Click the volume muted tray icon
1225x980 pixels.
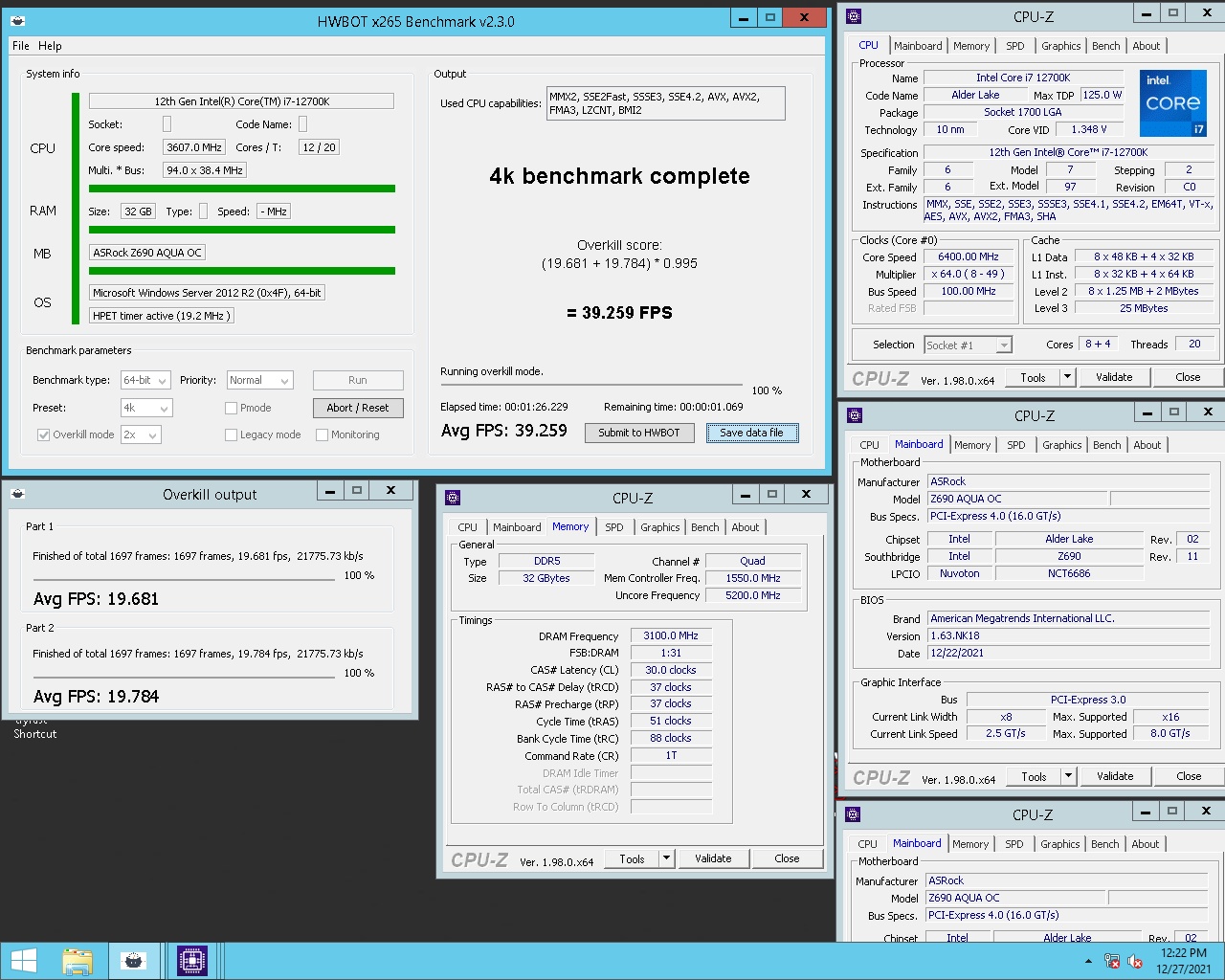coord(1136,961)
